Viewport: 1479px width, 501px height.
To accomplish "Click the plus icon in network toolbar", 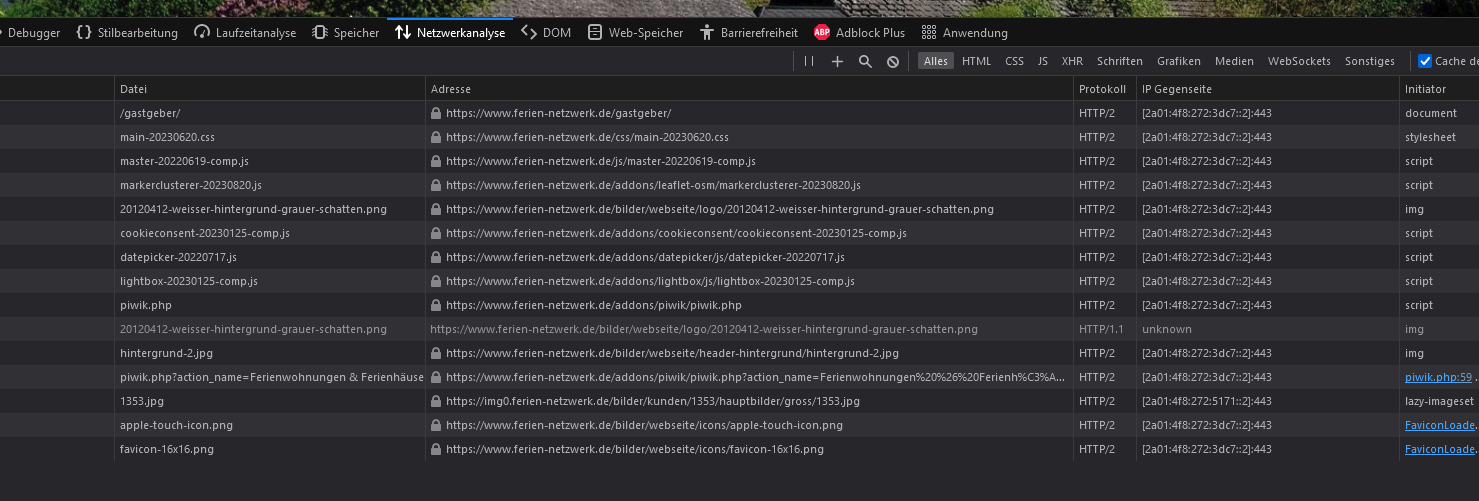I will [x=838, y=61].
